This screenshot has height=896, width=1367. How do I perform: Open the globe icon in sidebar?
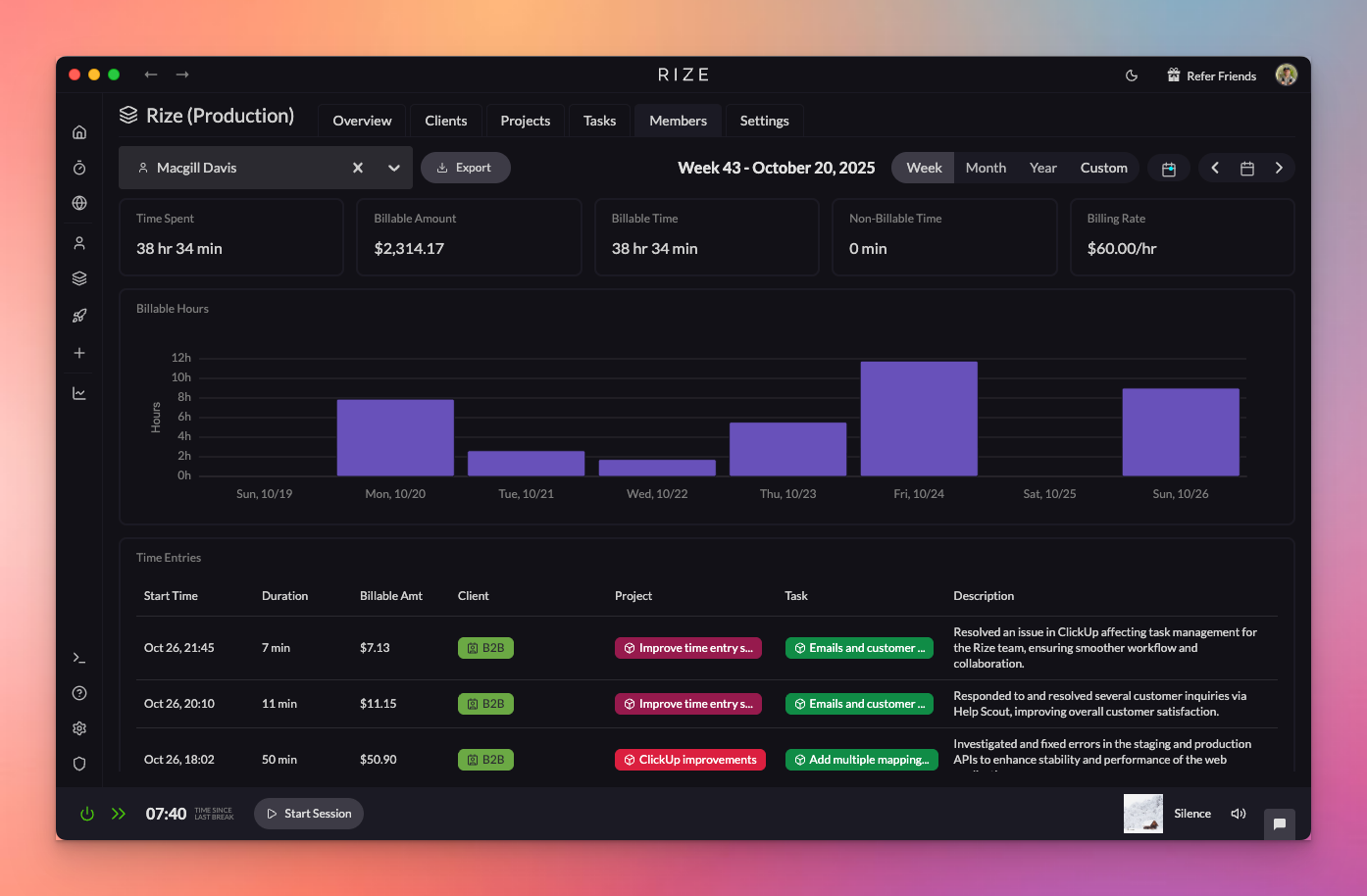79,203
